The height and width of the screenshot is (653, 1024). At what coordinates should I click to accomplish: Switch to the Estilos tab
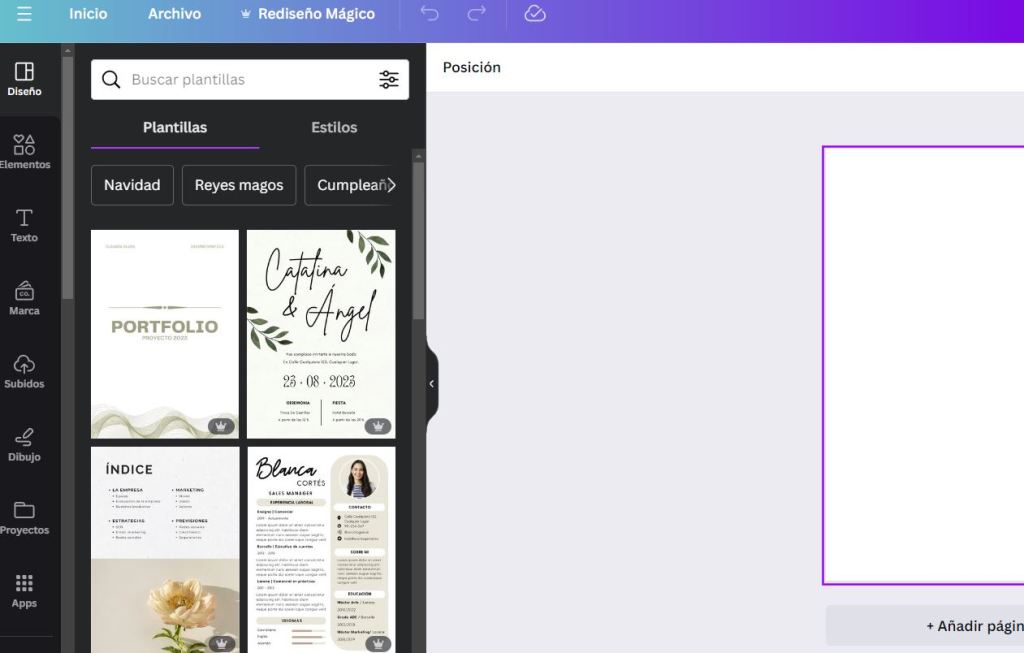(334, 128)
